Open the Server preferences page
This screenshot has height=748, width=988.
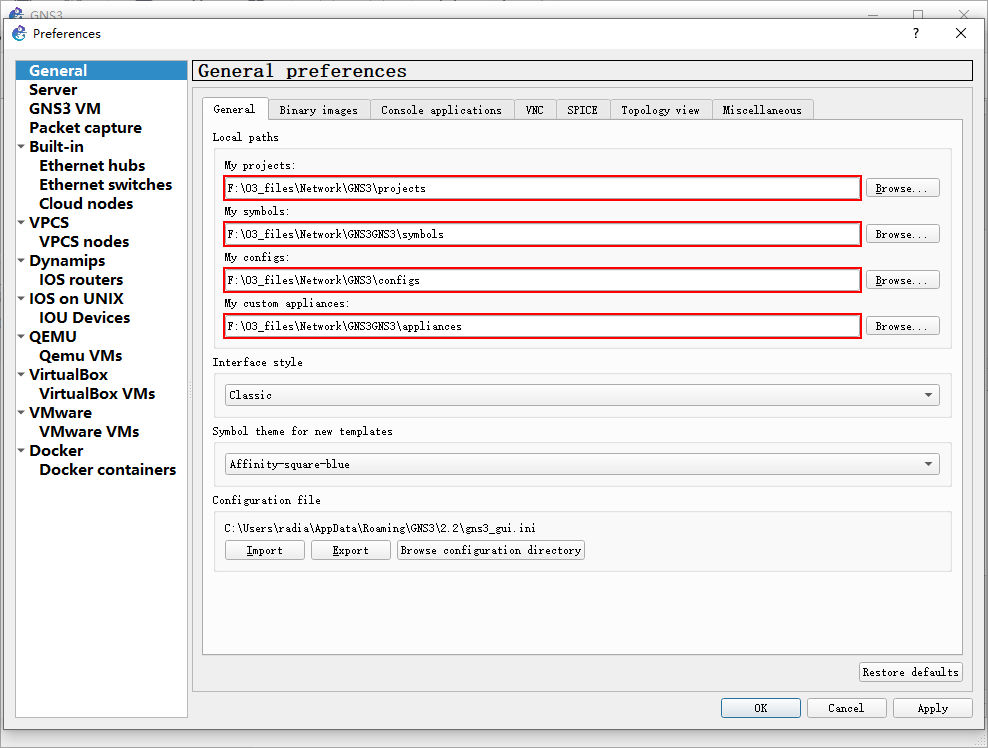53,89
